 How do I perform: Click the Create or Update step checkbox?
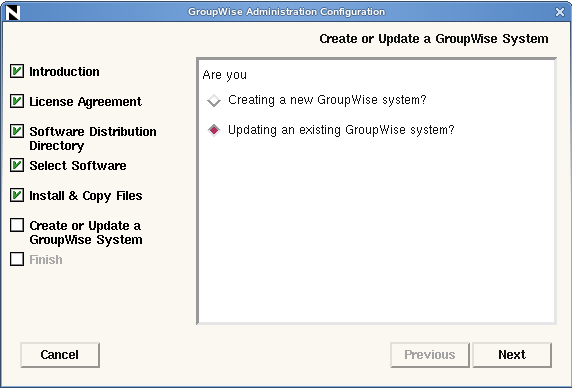click(x=17, y=225)
